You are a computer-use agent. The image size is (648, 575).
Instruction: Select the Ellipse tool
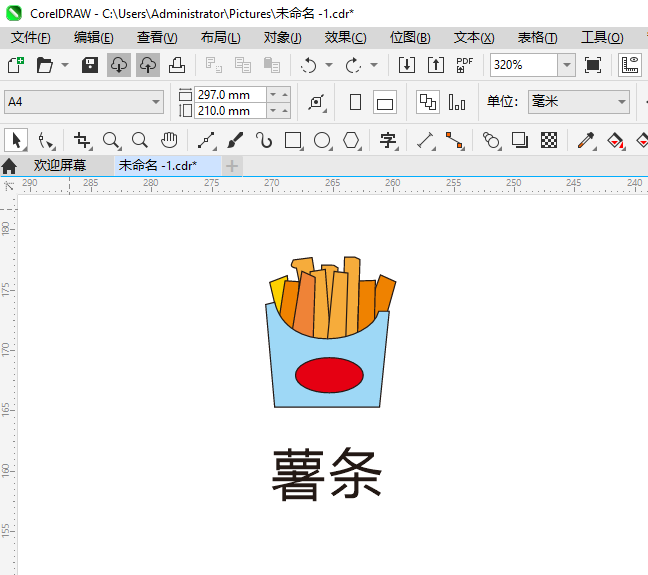pos(322,141)
